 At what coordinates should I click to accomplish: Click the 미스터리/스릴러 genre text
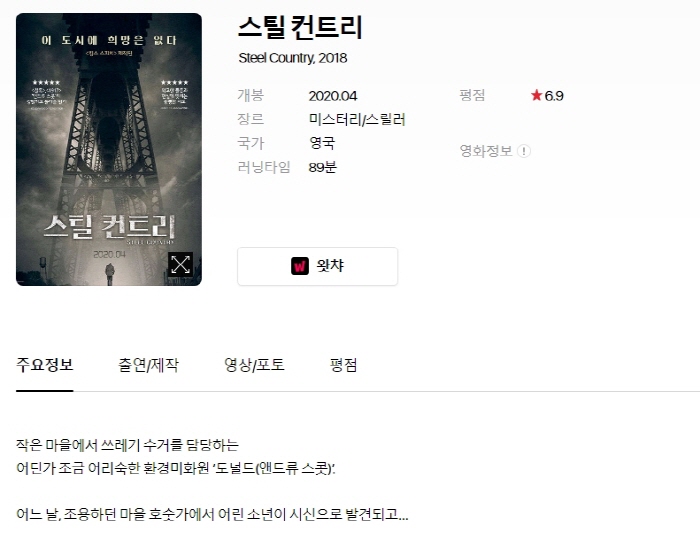[x=357, y=120]
